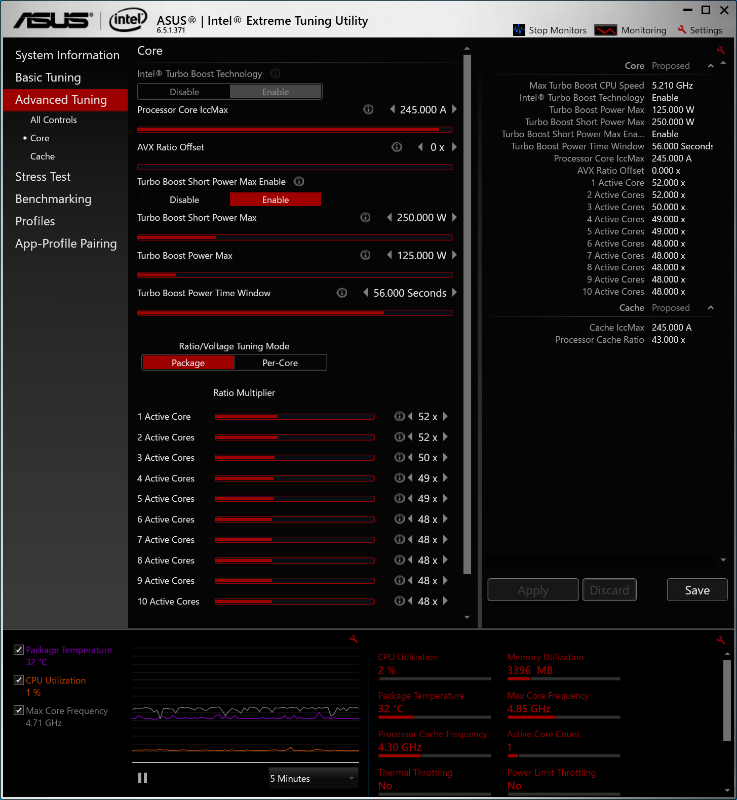737x800 pixels.
Task: Click scroll-down arrow of proposed settings panel
Action: point(723,560)
